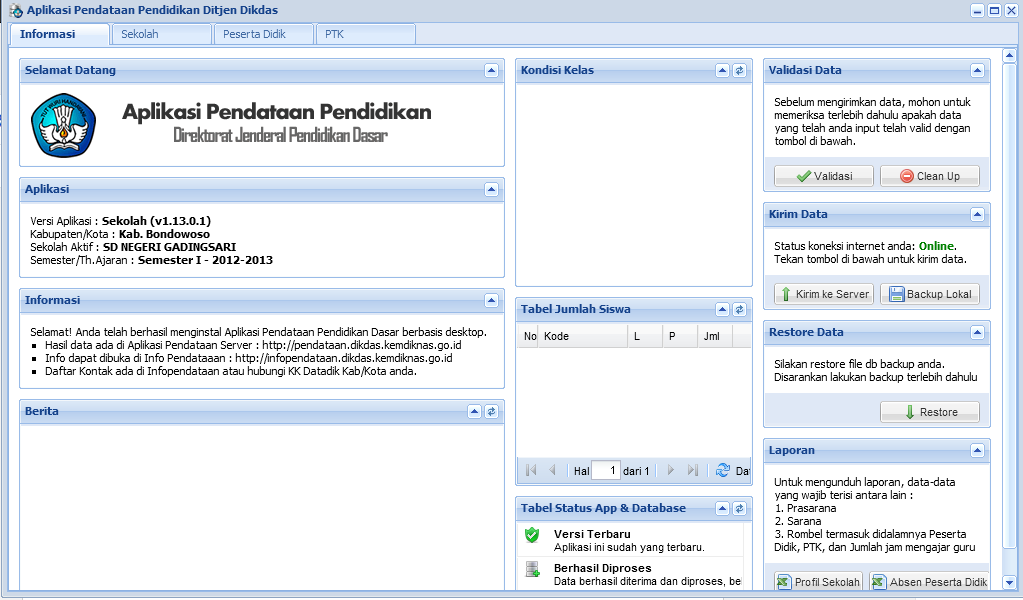Viewport: 1023px width, 600px height.
Task: Go to last page in student table
Action: click(693, 470)
